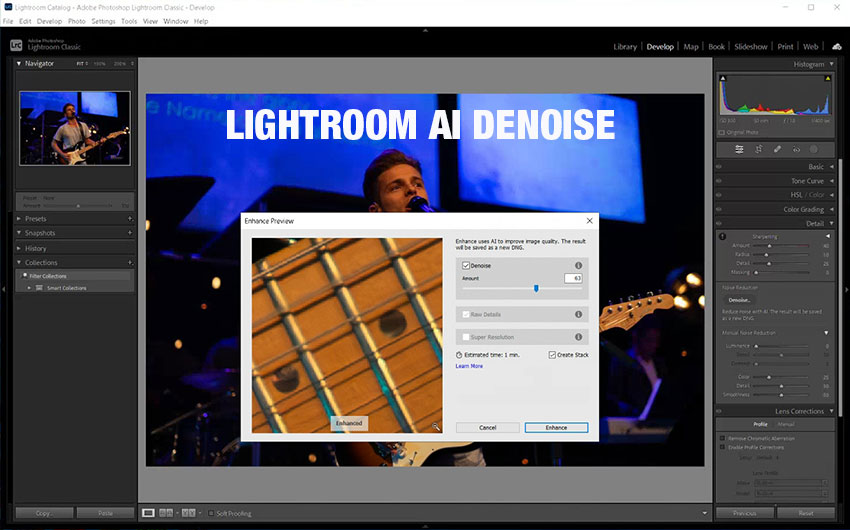Select the Red Eye correction icon
Image resolution: width=850 pixels, height=530 pixels.
coord(796,150)
